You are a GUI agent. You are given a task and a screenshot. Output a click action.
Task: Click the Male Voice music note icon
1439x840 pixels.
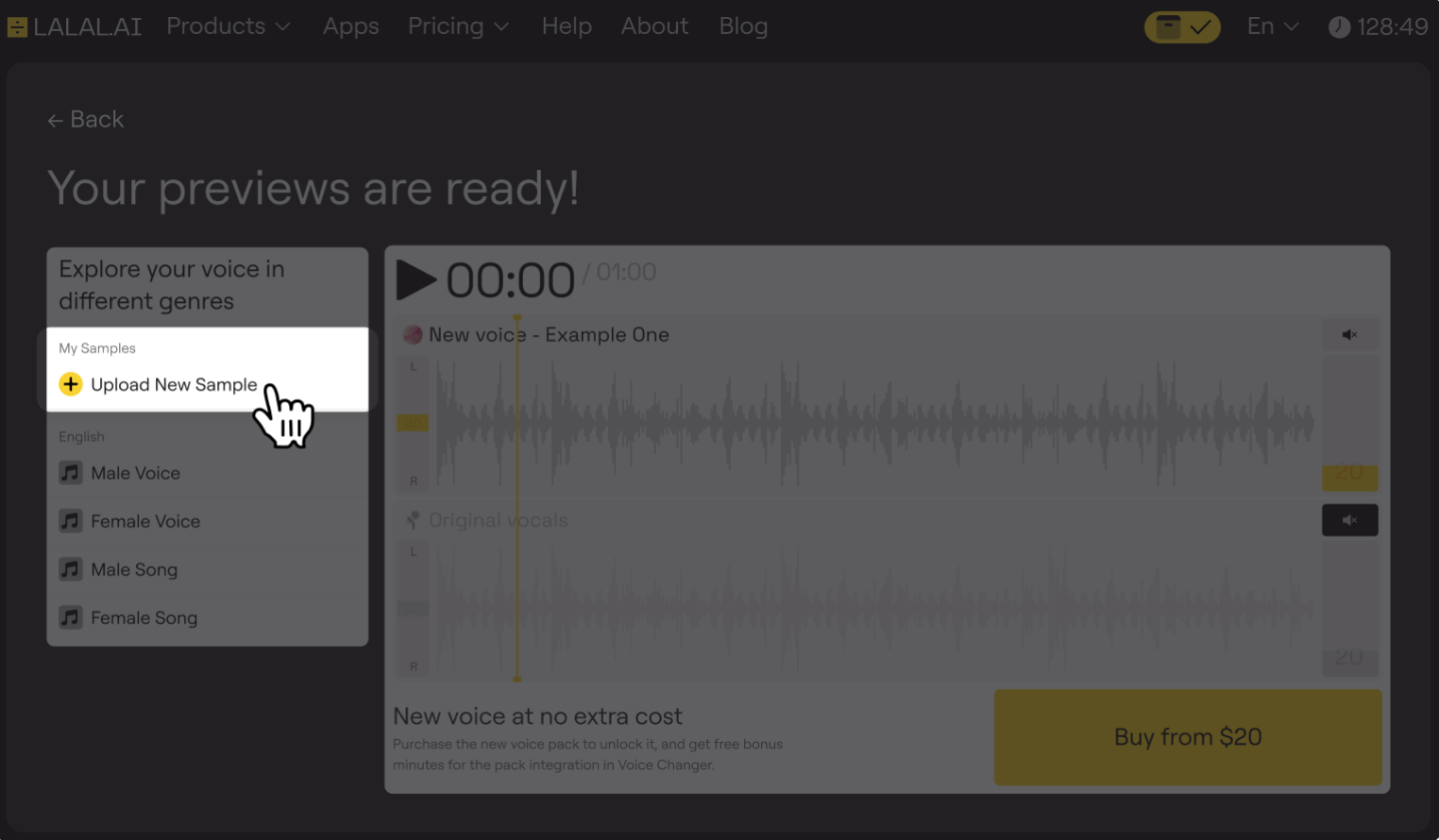tap(71, 473)
